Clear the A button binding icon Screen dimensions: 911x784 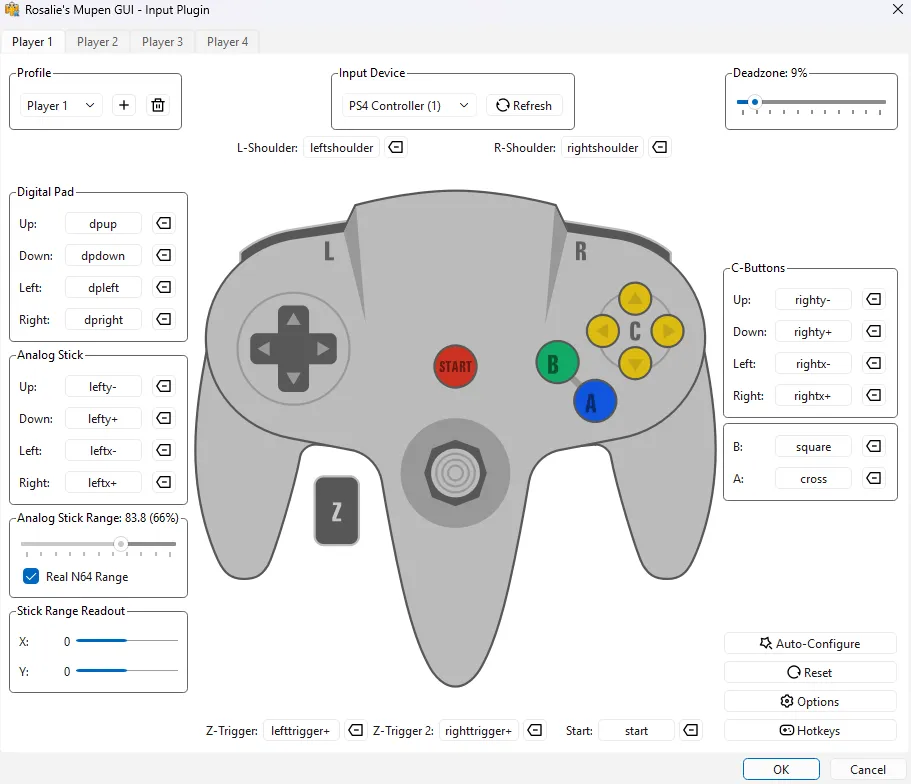point(874,478)
